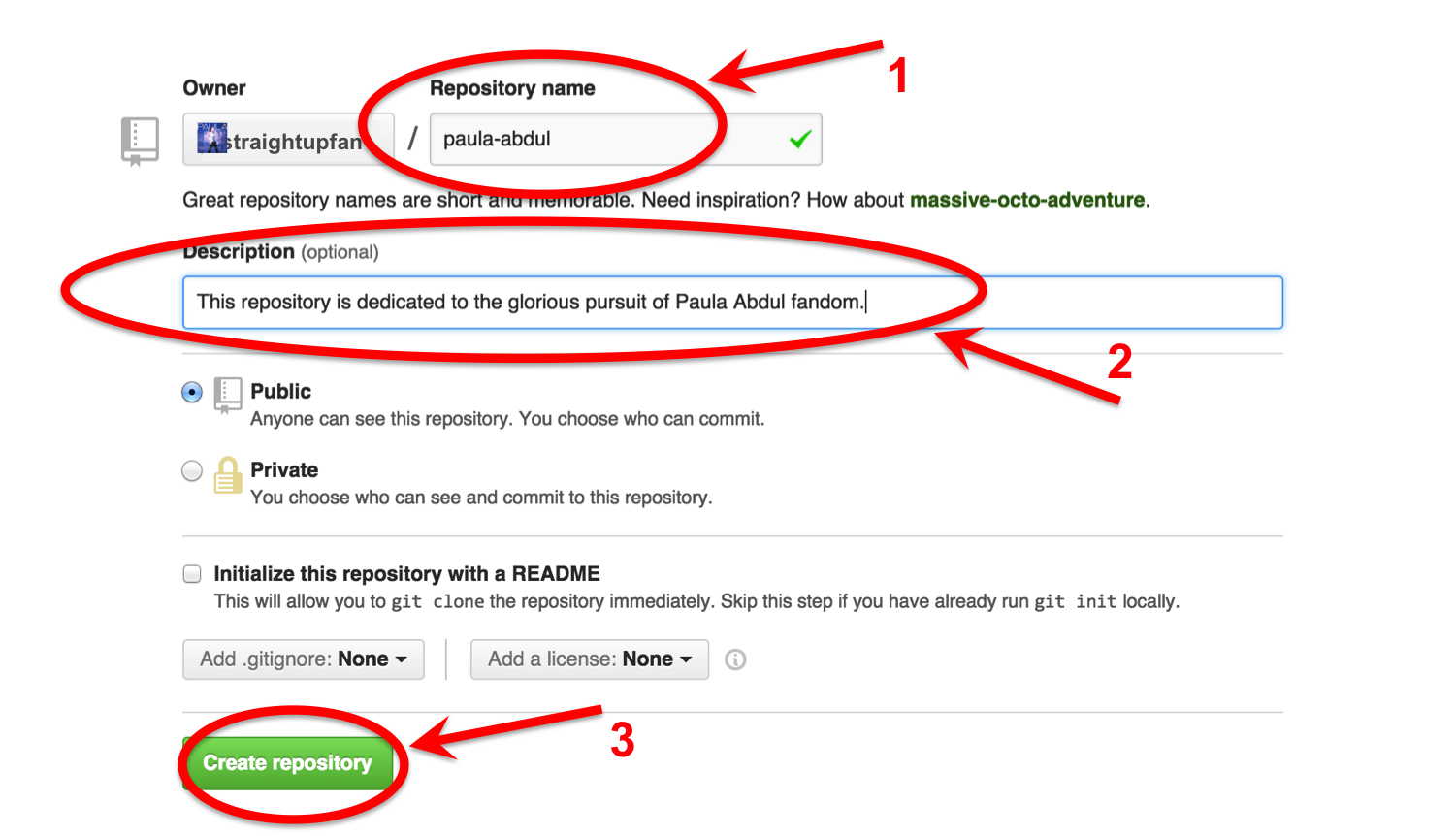Click the green checkmark in repository name field
This screenshot has height=836, width=1456.
pyautogui.click(x=799, y=140)
